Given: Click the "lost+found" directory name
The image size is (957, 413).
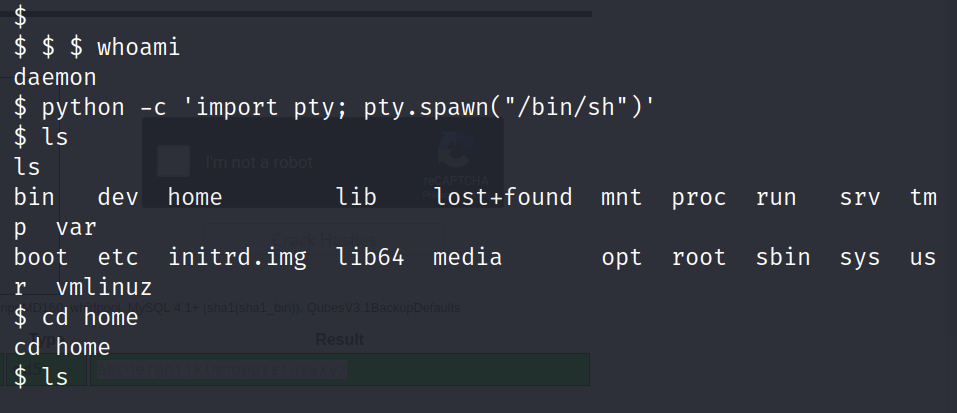Looking at the screenshot, I should (x=503, y=197).
